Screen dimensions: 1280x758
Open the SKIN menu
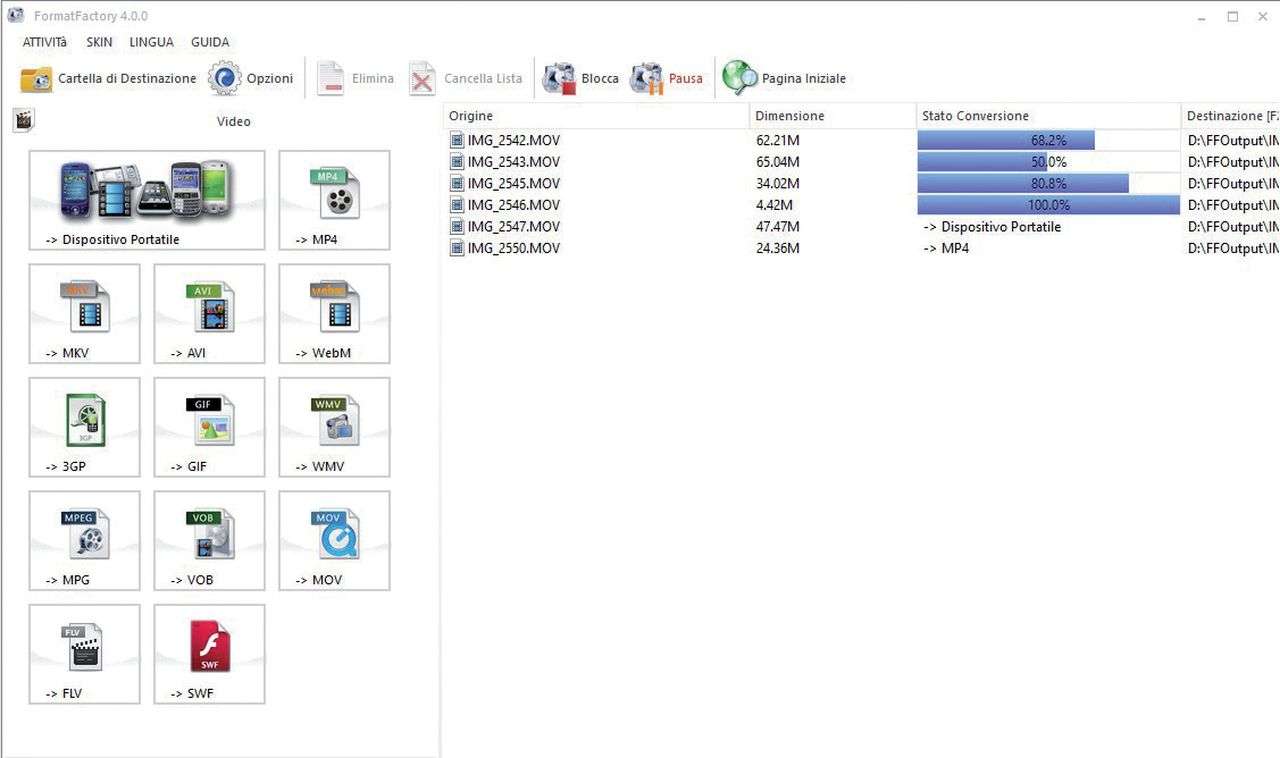pyautogui.click(x=99, y=42)
